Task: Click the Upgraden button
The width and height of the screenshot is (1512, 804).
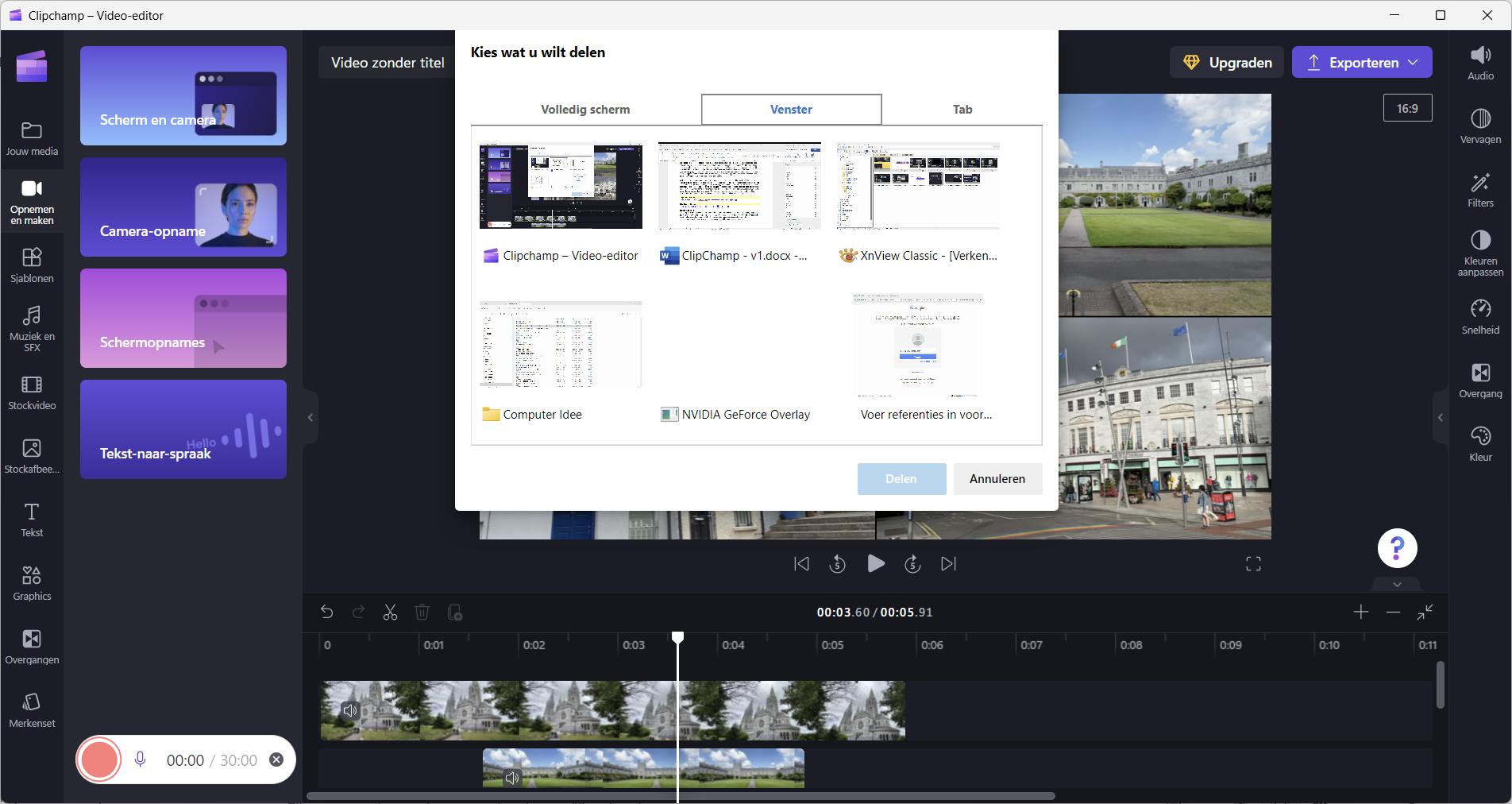Action: tap(1227, 62)
